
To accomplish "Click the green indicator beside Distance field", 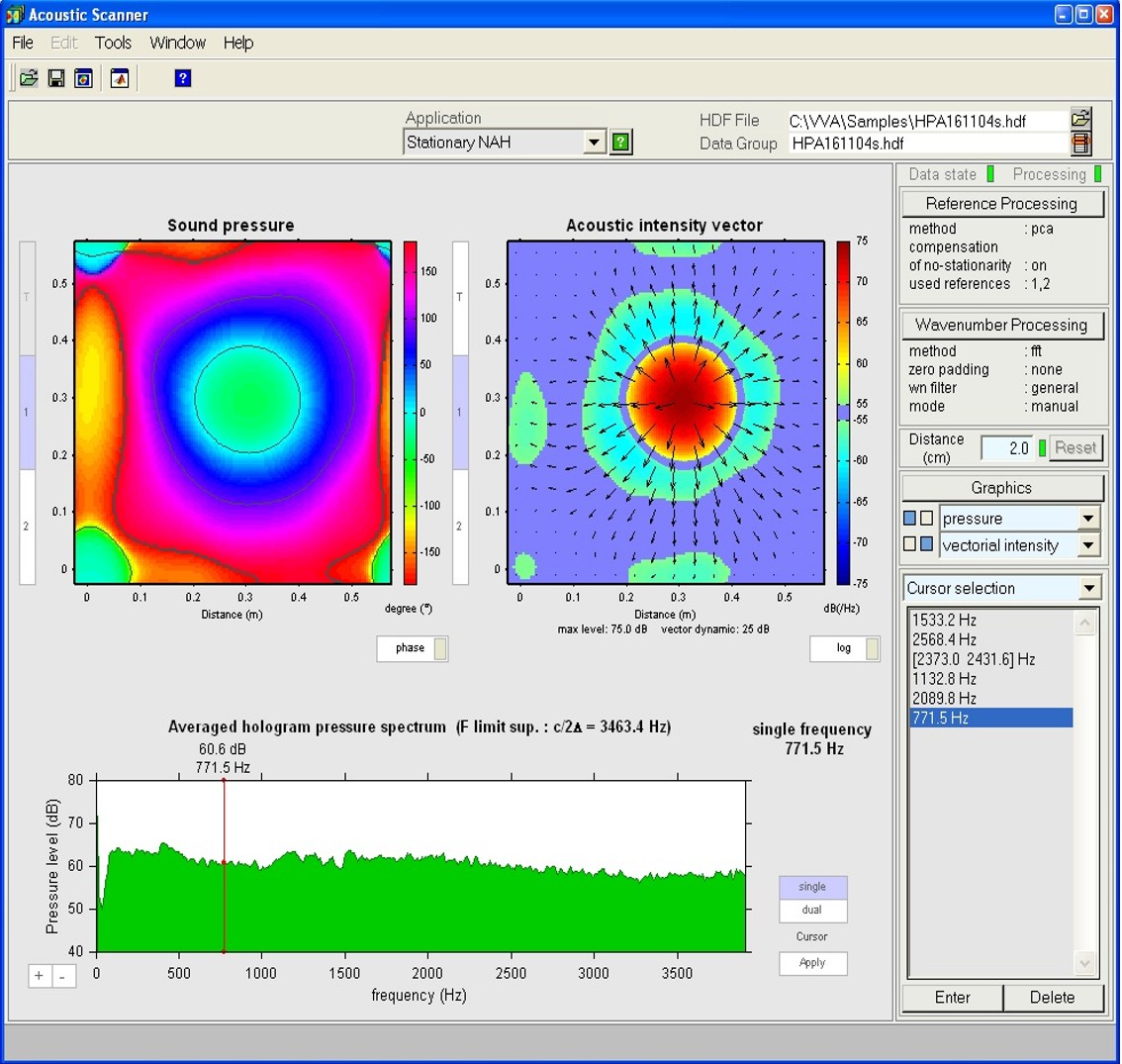I will pos(1042,448).
